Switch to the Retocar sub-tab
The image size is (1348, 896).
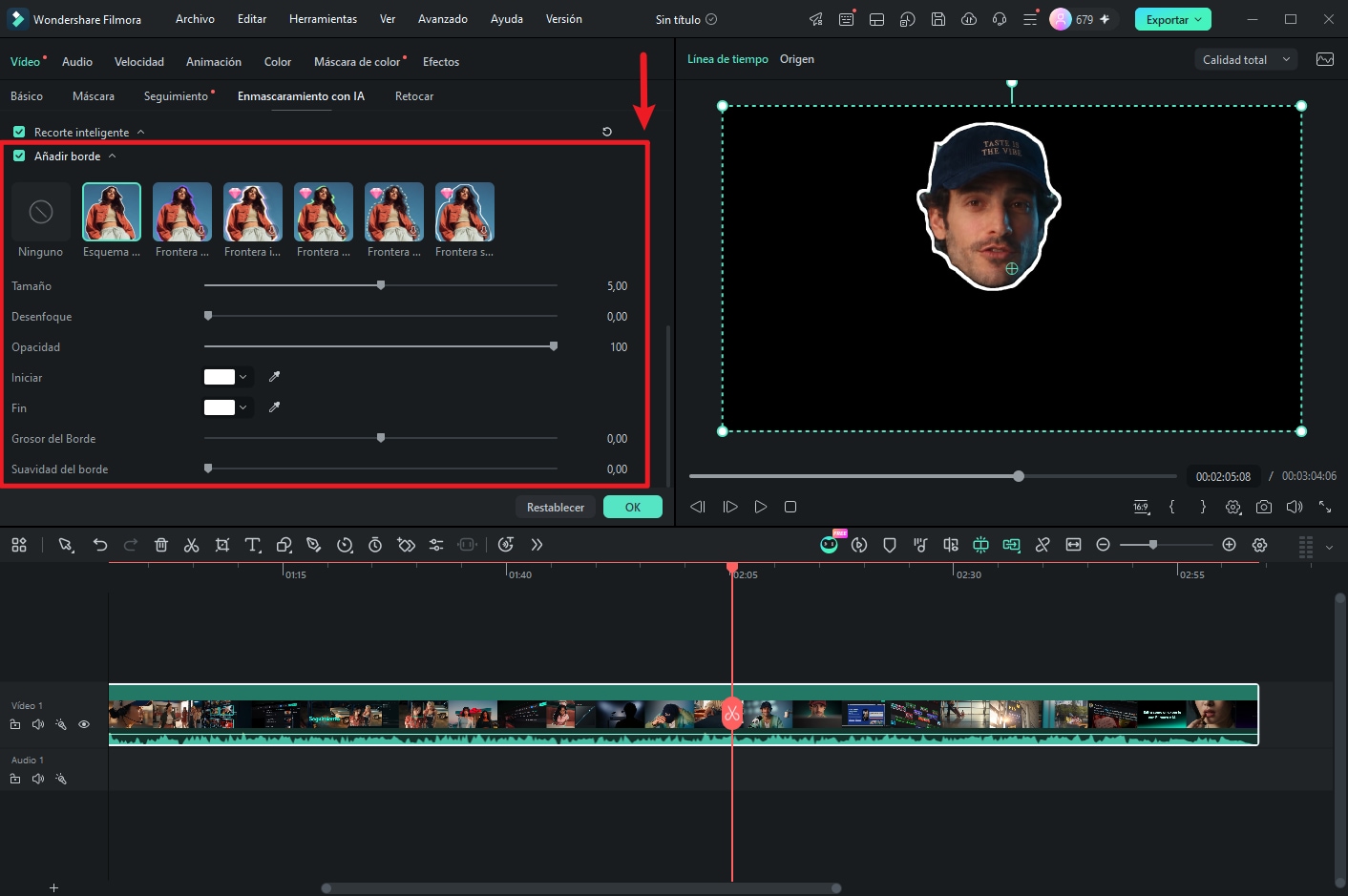pyautogui.click(x=414, y=96)
